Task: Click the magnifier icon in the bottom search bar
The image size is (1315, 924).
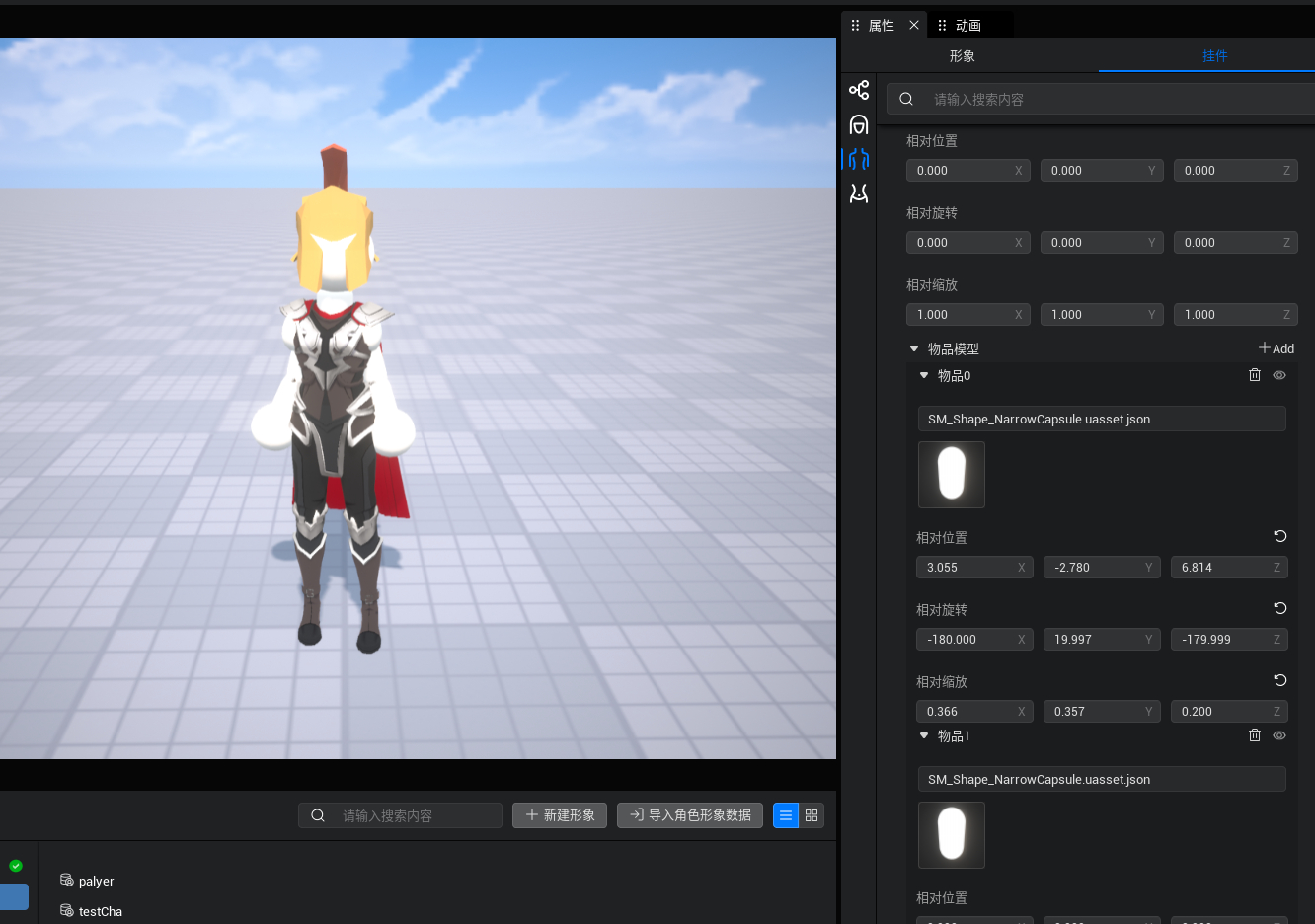Action: tap(318, 815)
